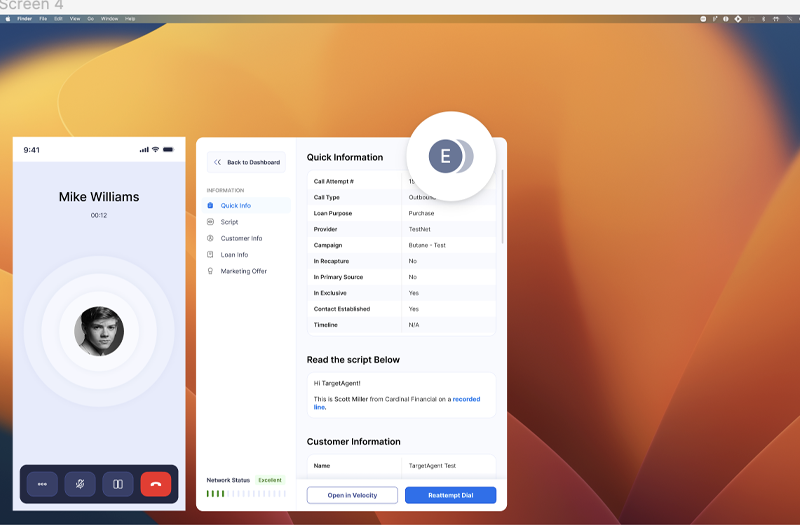
Task: Click the red hang up call button
Action: tap(156, 484)
